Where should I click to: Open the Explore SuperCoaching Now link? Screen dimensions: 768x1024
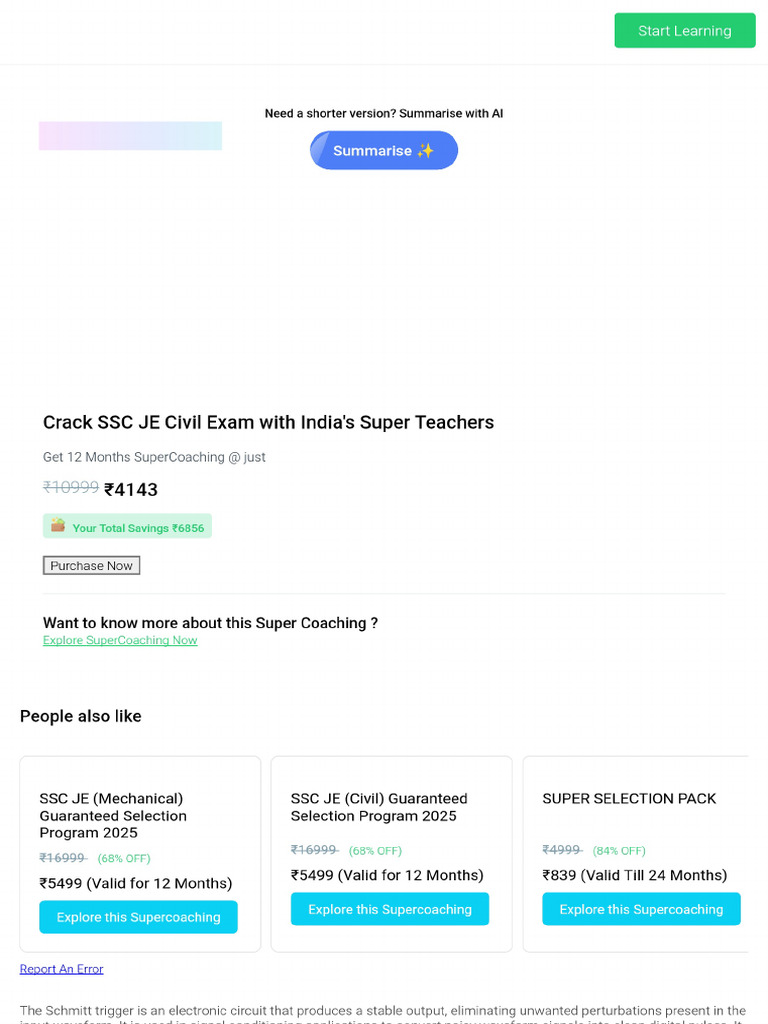click(x=120, y=640)
